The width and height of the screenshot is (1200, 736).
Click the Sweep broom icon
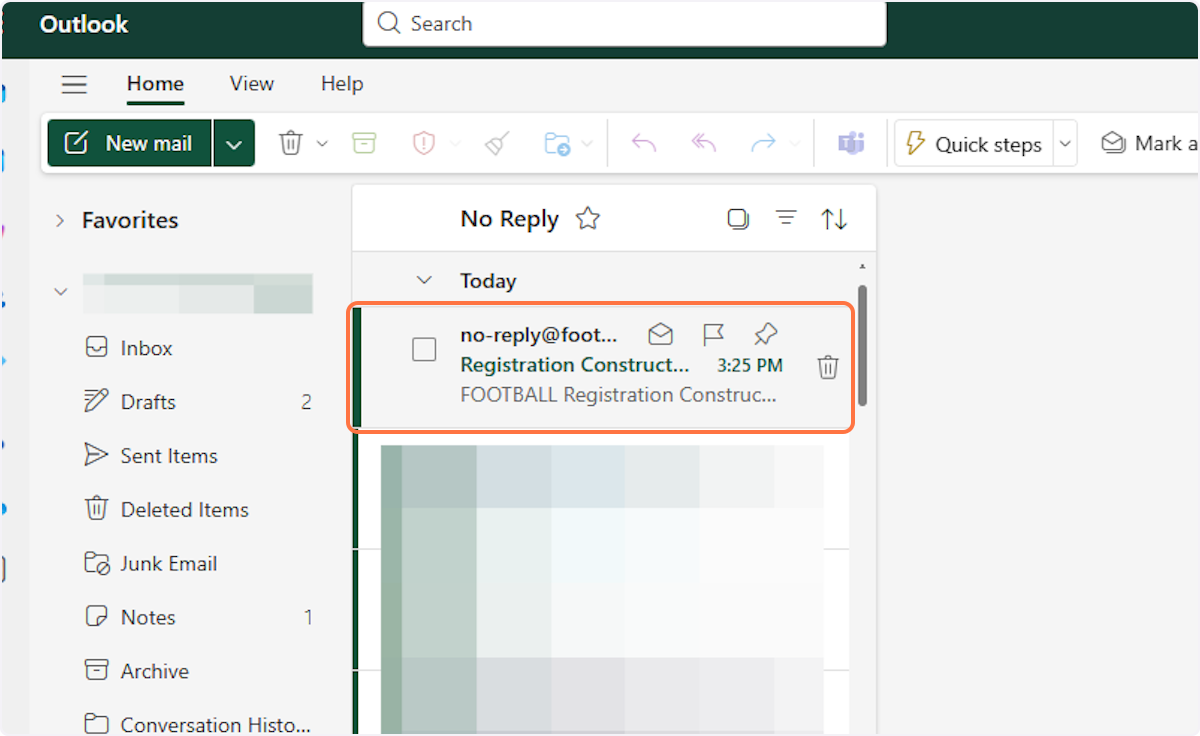496,144
